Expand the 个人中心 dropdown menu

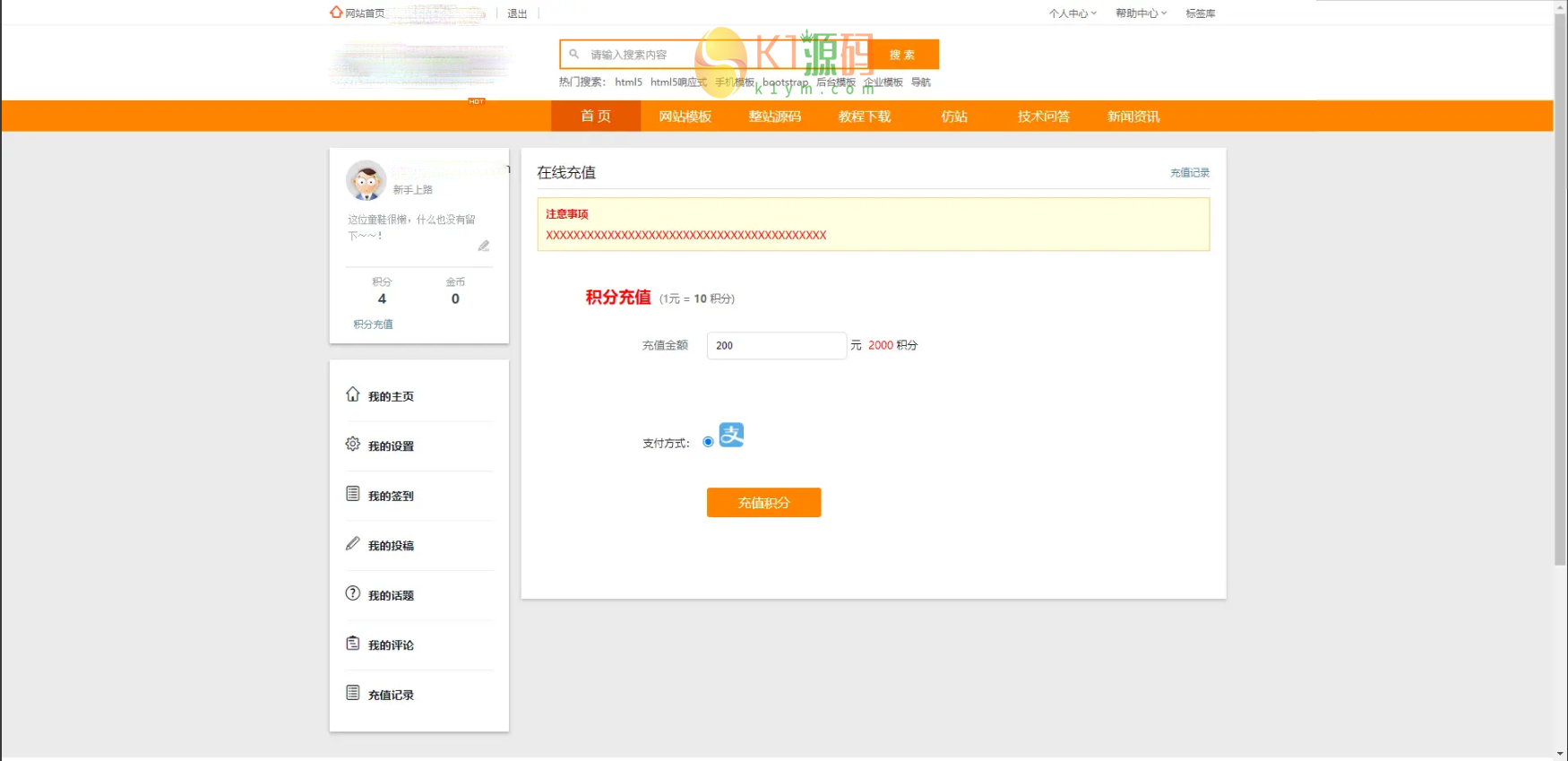click(1072, 13)
